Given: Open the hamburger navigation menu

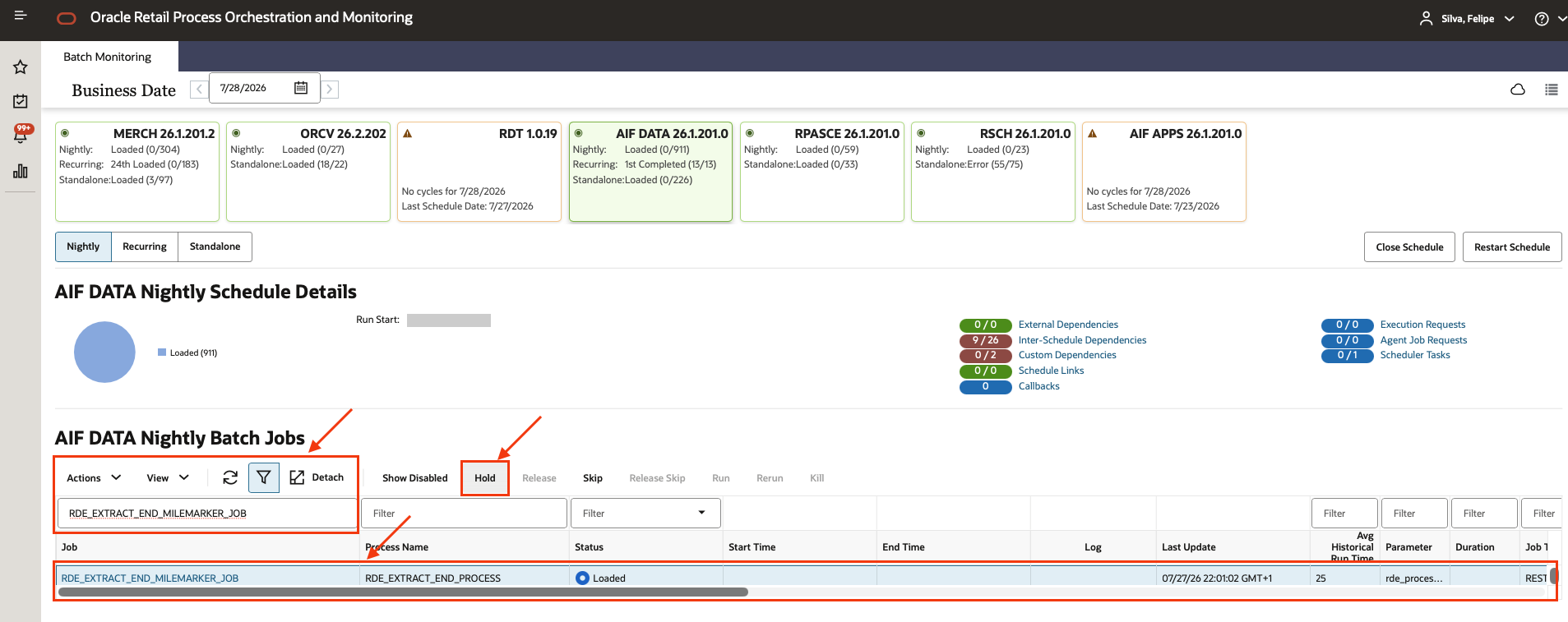Looking at the screenshot, I should point(21,16).
